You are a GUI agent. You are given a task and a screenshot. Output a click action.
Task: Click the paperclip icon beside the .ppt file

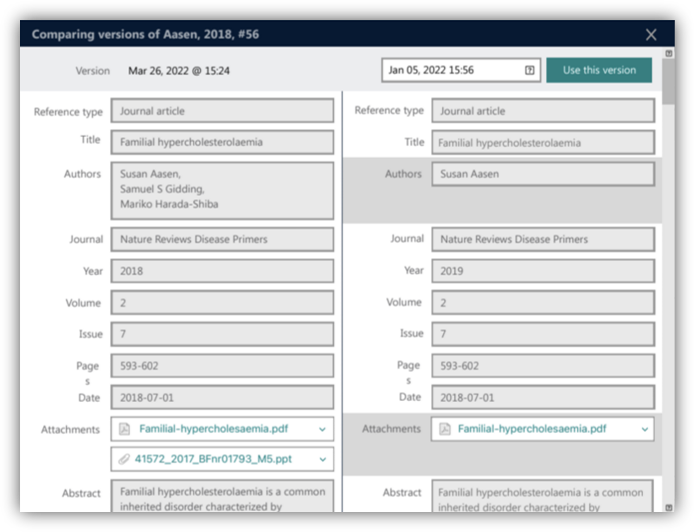pyautogui.click(x=124, y=459)
